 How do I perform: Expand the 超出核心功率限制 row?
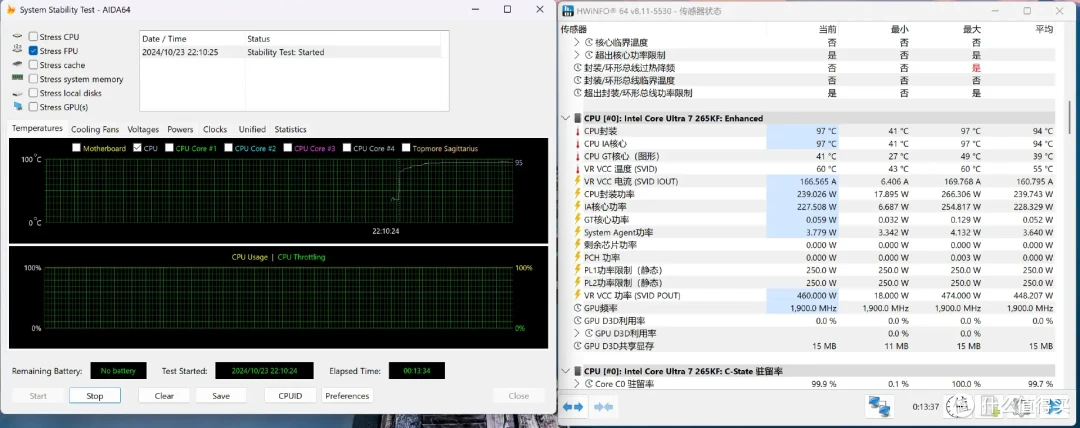[577, 54]
